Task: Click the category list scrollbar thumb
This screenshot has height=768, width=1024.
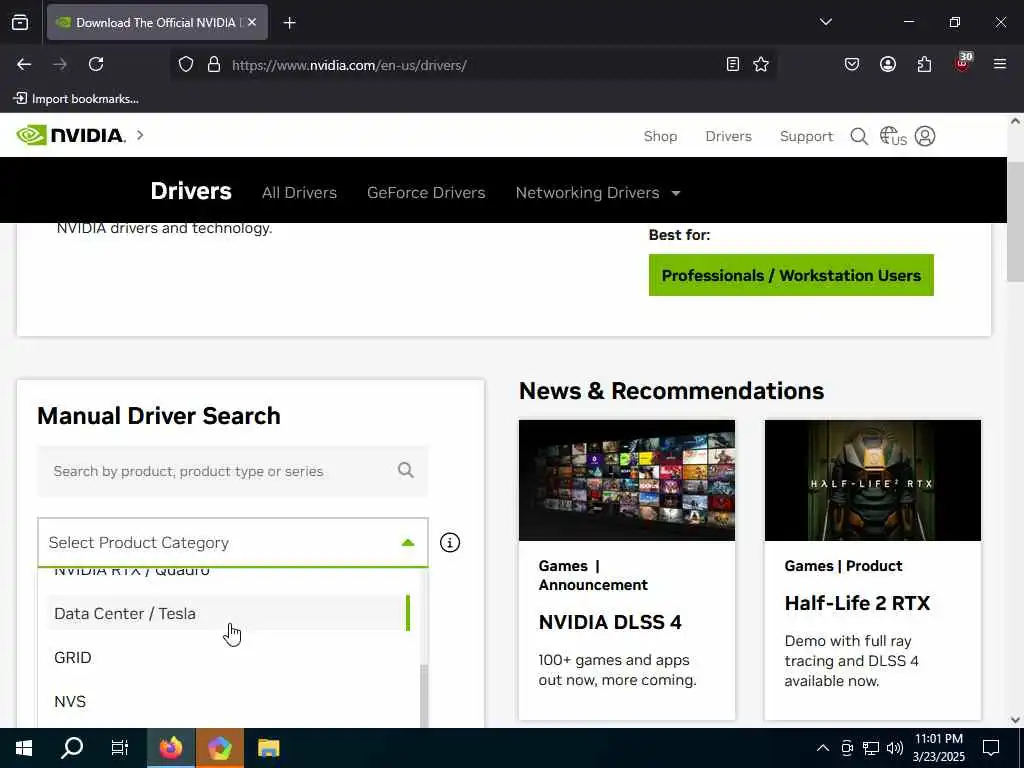Action: [x=424, y=696]
